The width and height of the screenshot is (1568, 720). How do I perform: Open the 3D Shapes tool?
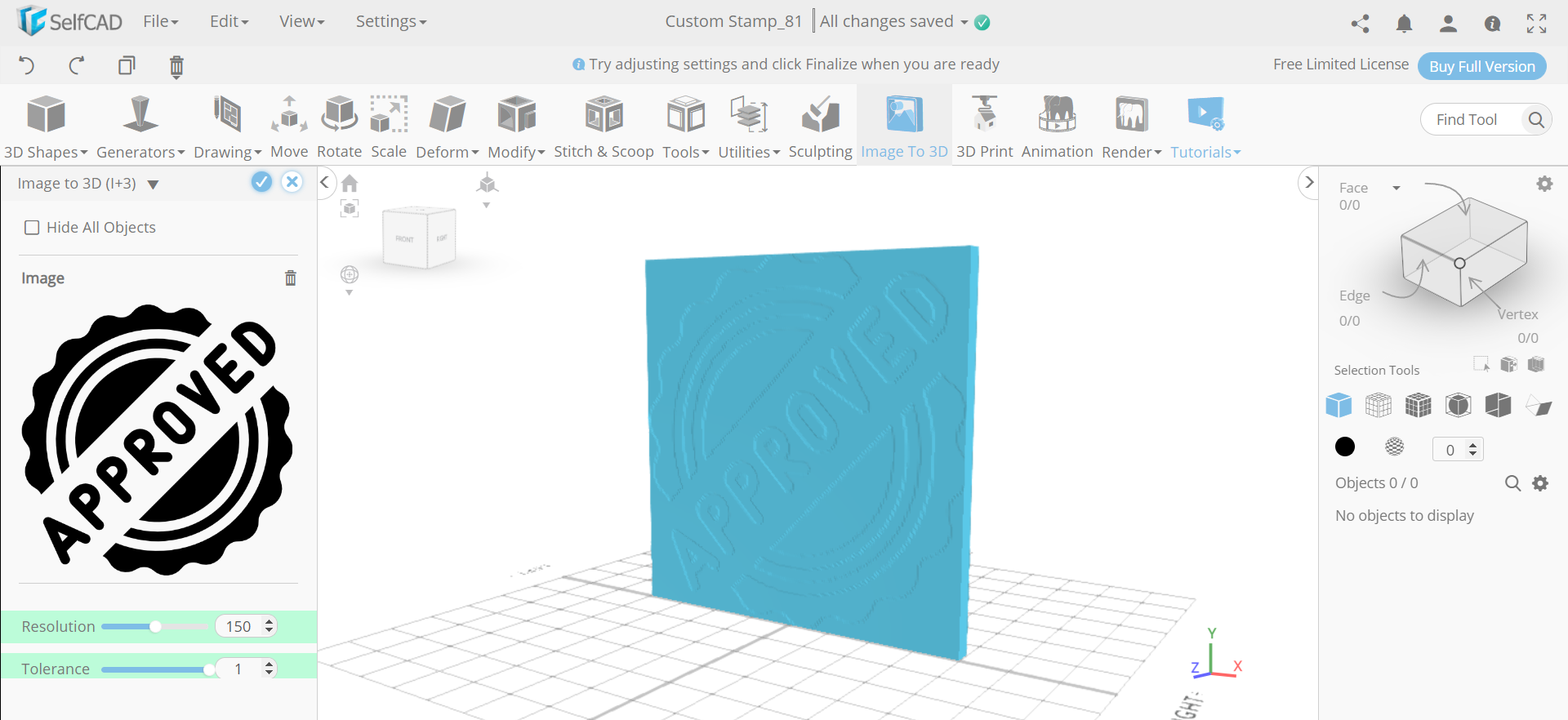[46, 127]
